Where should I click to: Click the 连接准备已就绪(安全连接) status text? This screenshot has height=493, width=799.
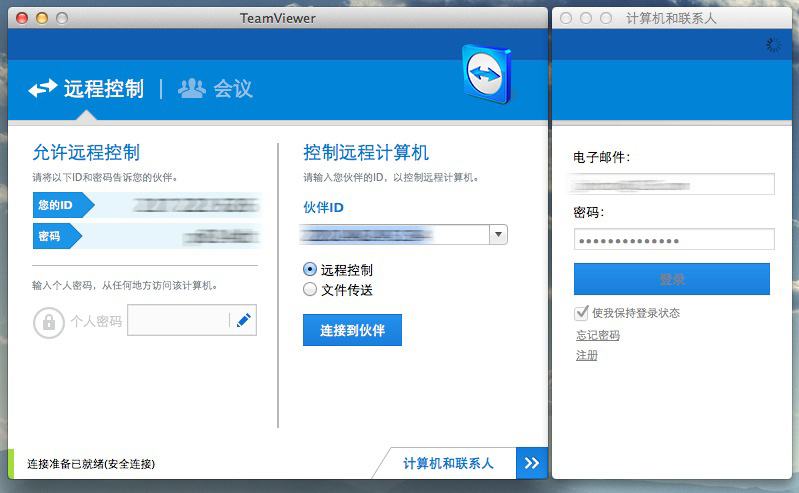tap(91, 464)
